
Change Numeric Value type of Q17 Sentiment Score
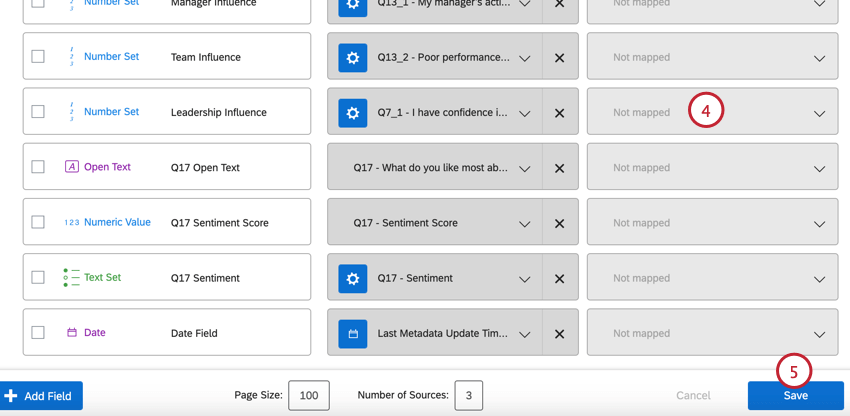click(x=116, y=222)
